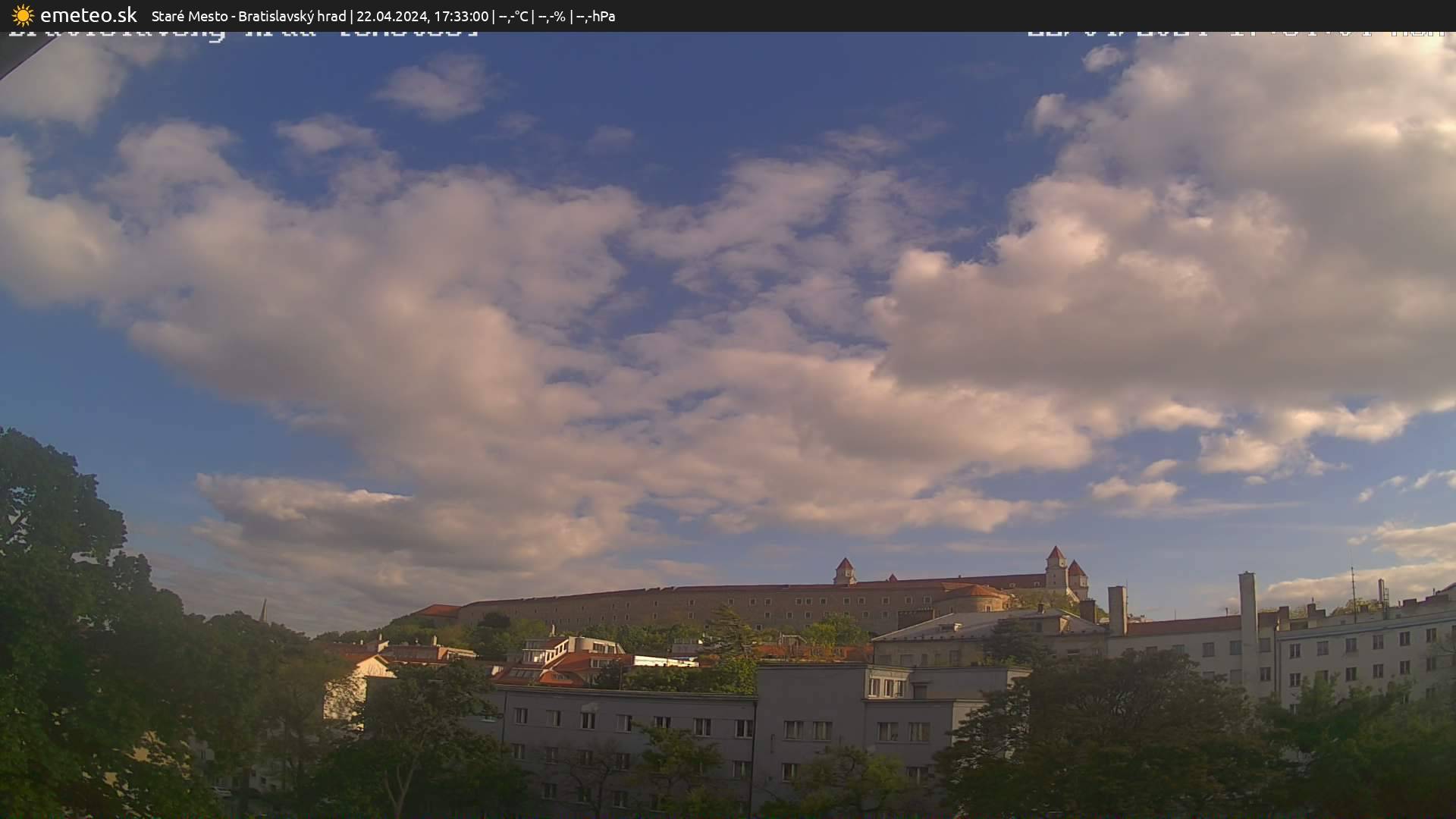Click the humidity % reading
This screenshot has height=819, width=1456.
point(551,16)
